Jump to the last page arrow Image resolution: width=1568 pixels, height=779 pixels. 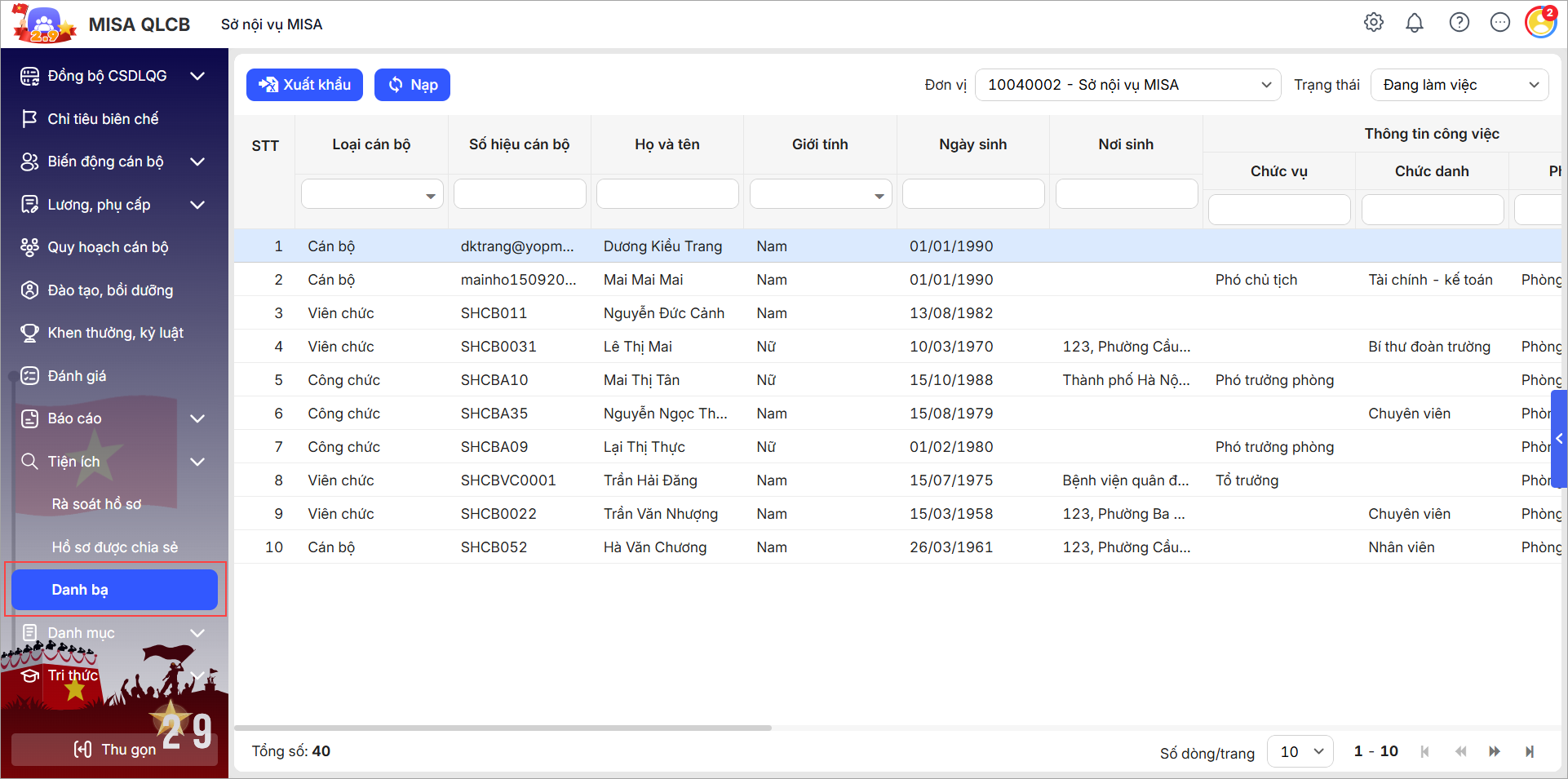(1530, 751)
